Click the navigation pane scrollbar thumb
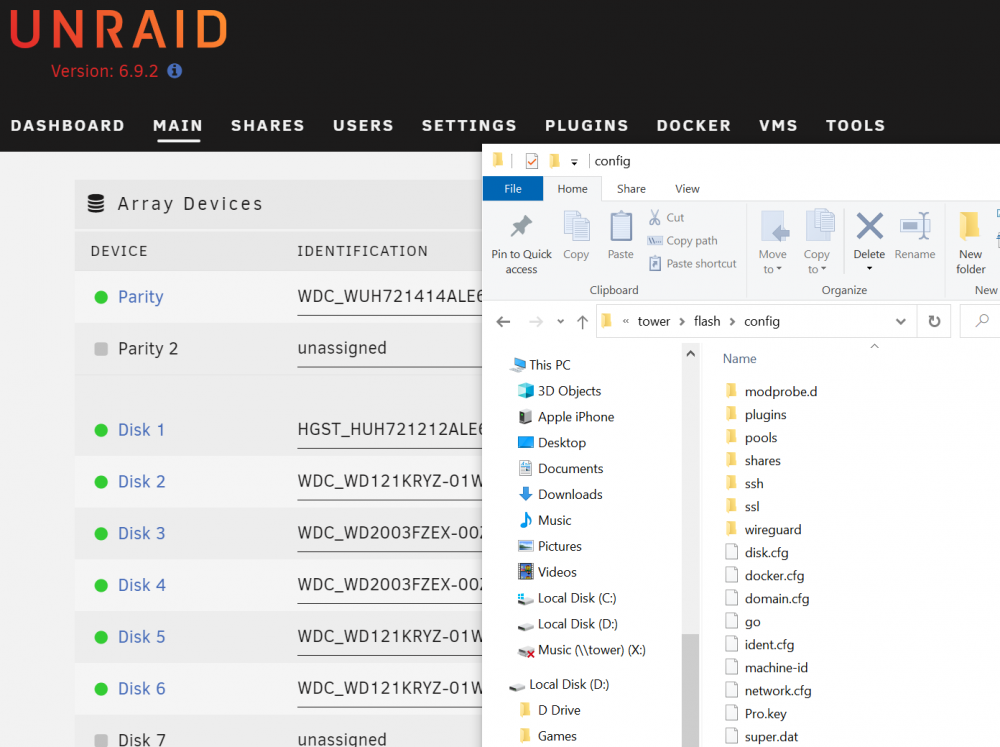 tap(690, 690)
